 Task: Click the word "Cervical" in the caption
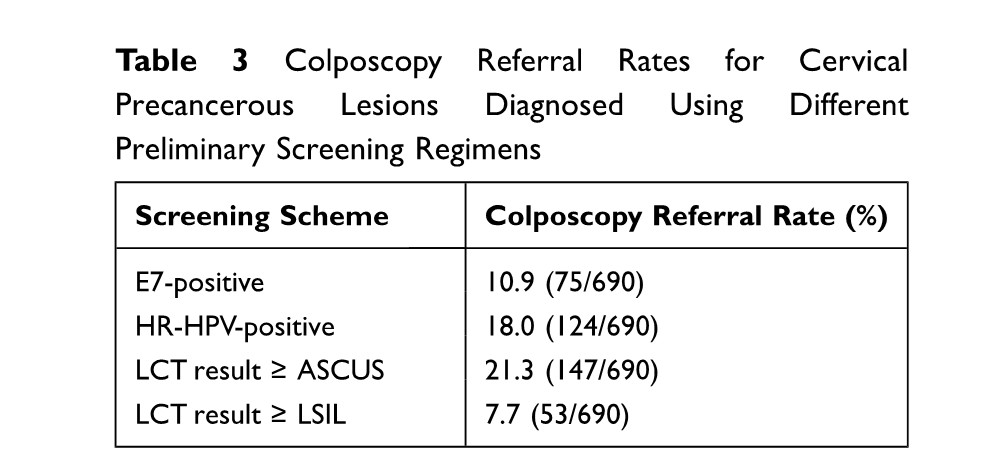[x=853, y=61]
